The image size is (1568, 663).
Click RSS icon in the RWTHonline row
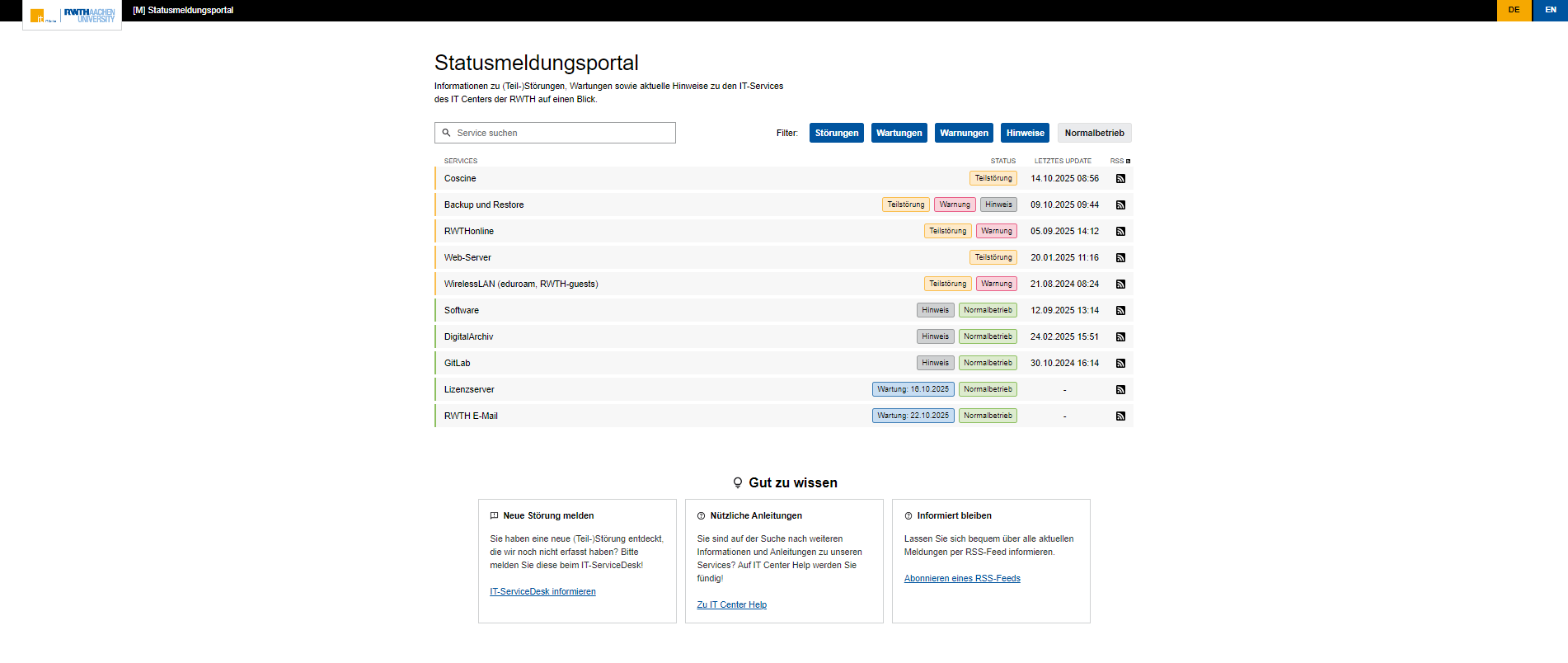point(1120,232)
